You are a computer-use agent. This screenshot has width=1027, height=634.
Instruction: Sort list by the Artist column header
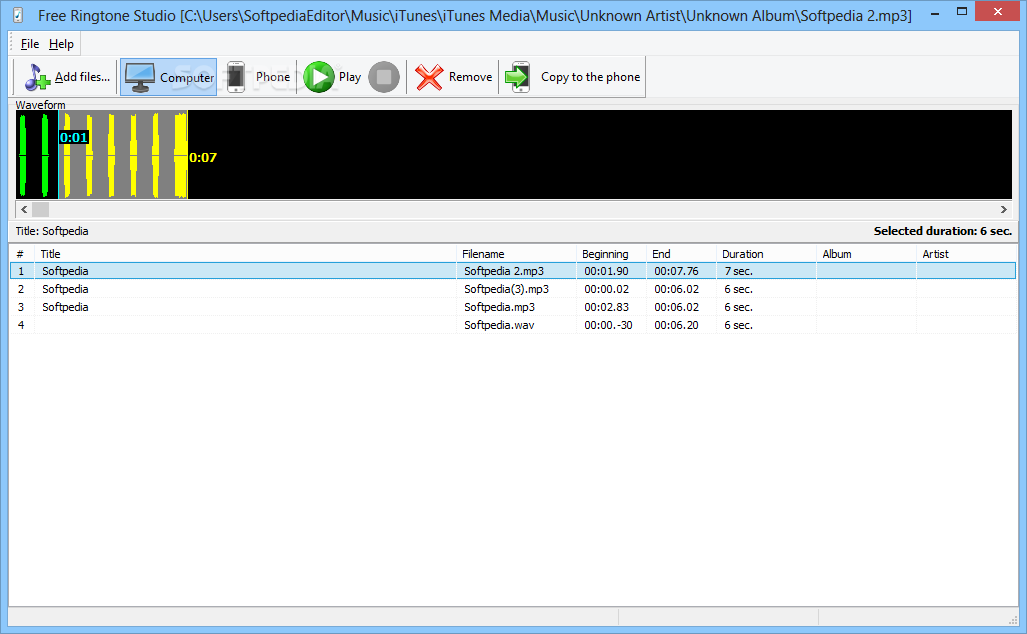(966, 254)
